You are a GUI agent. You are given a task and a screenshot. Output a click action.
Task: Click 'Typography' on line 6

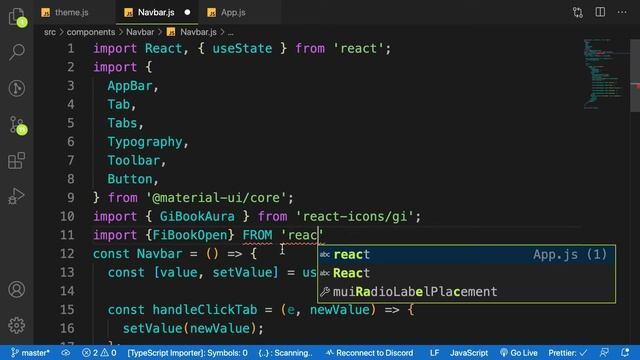pyautogui.click(x=144, y=142)
